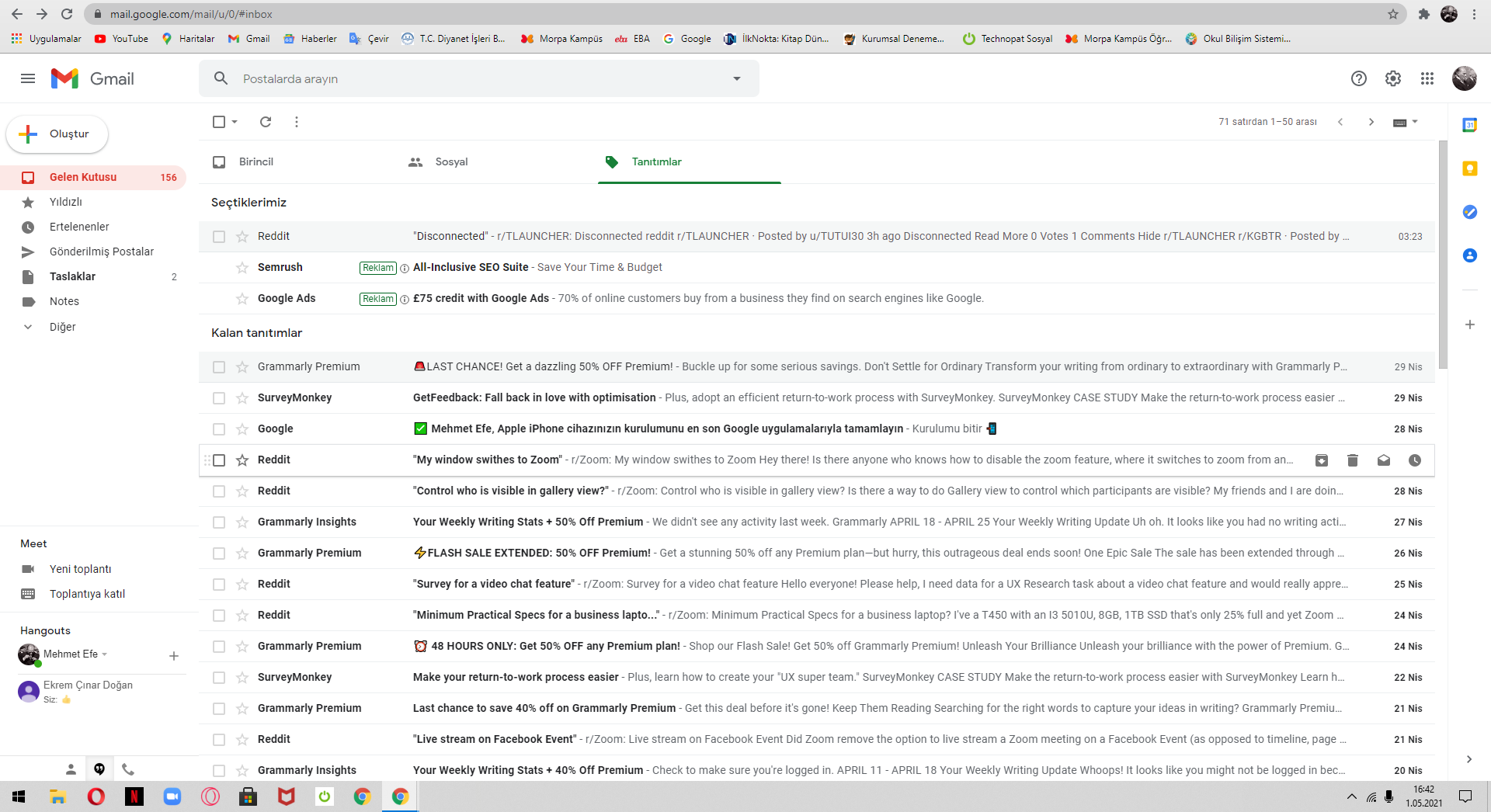Go to older messages page arrow
Viewport: 1491px width, 812px height.
1371,122
